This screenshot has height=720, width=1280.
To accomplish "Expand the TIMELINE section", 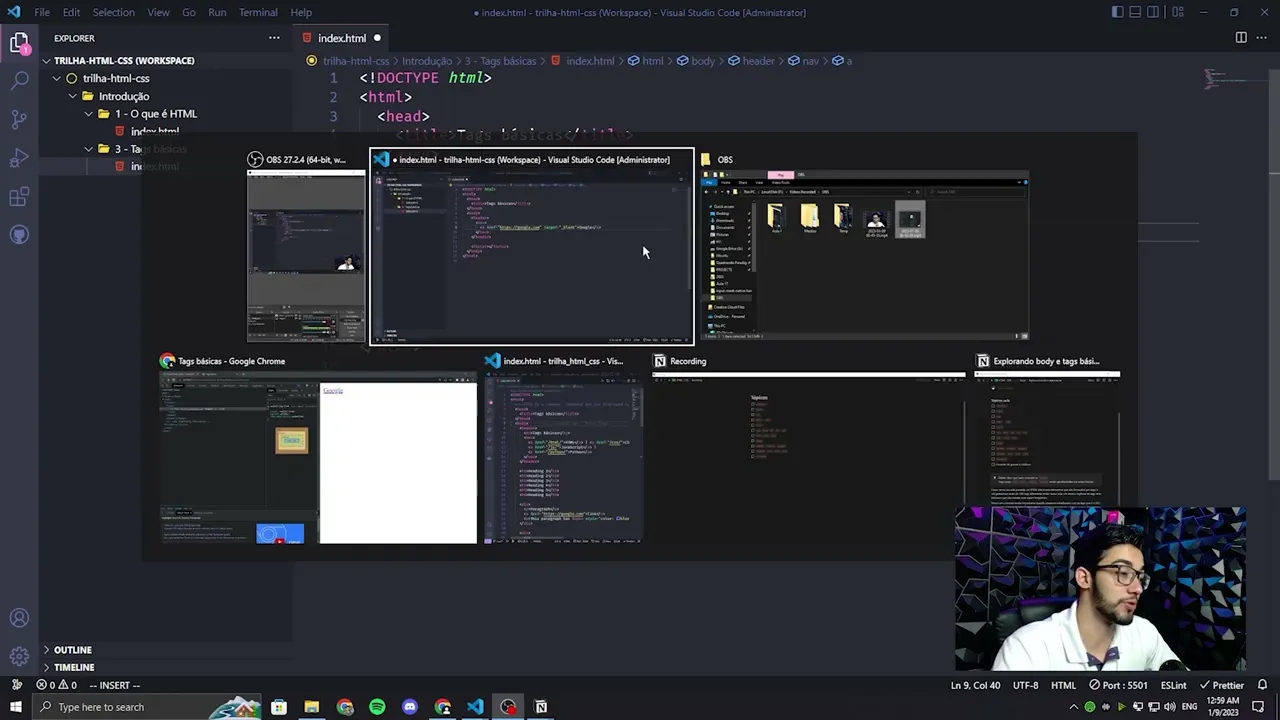I will [x=74, y=667].
